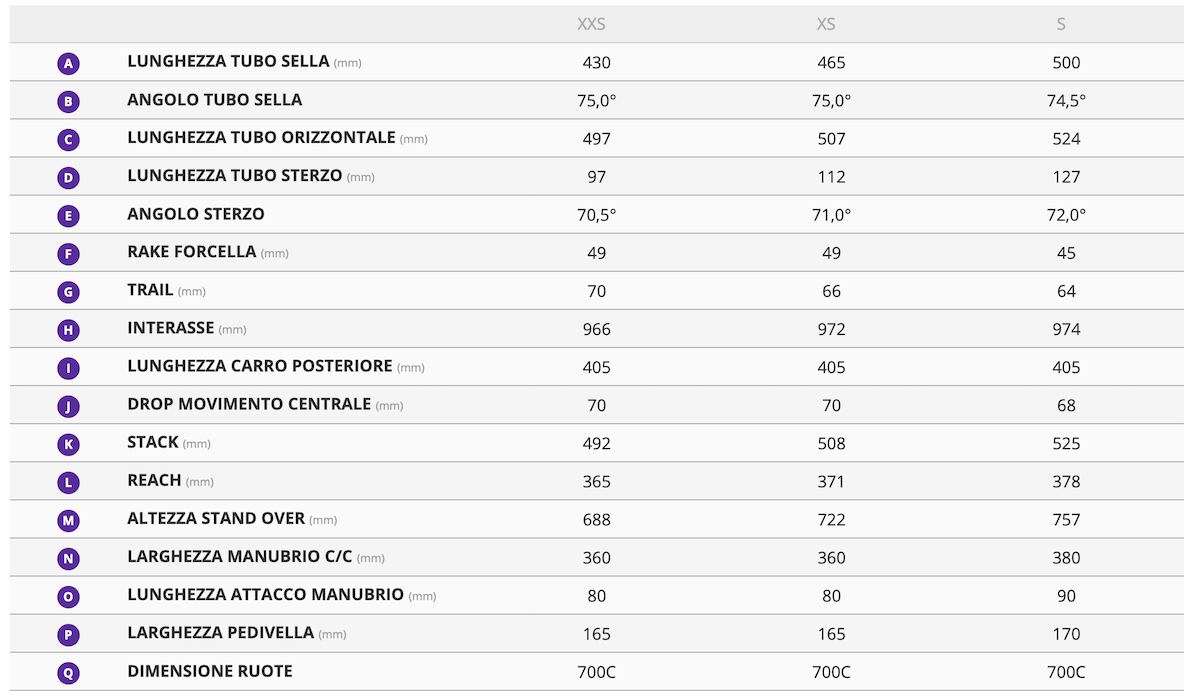Viewport: 1200px width, 696px height.
Task: Click the ANGOLO STERZO row label
Action: 196,214
